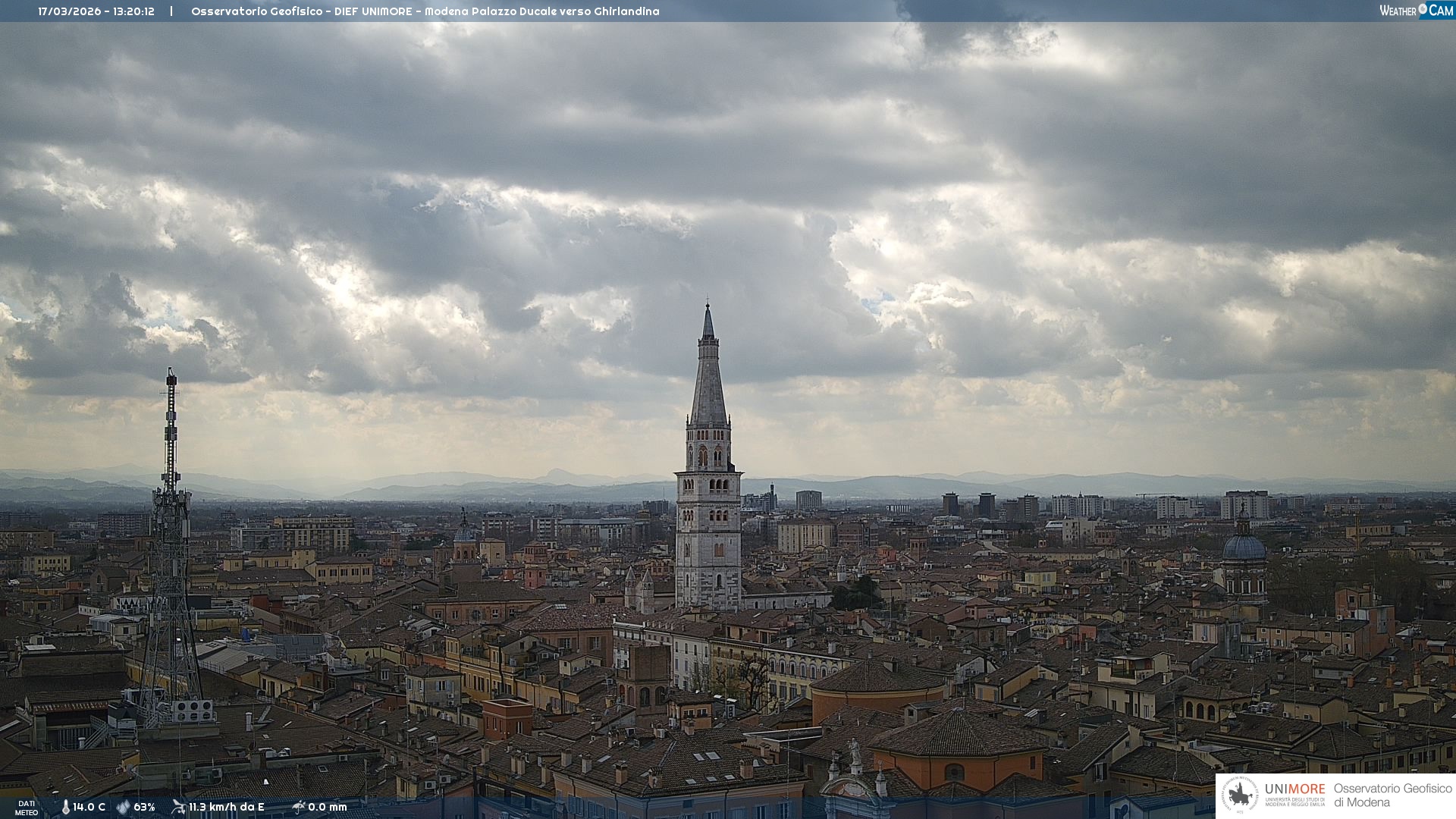Image resolution: width=1456 pixels, height=819 pixels.
Task: Click the wind anemometer icon
Action: [x=178, y=807]
